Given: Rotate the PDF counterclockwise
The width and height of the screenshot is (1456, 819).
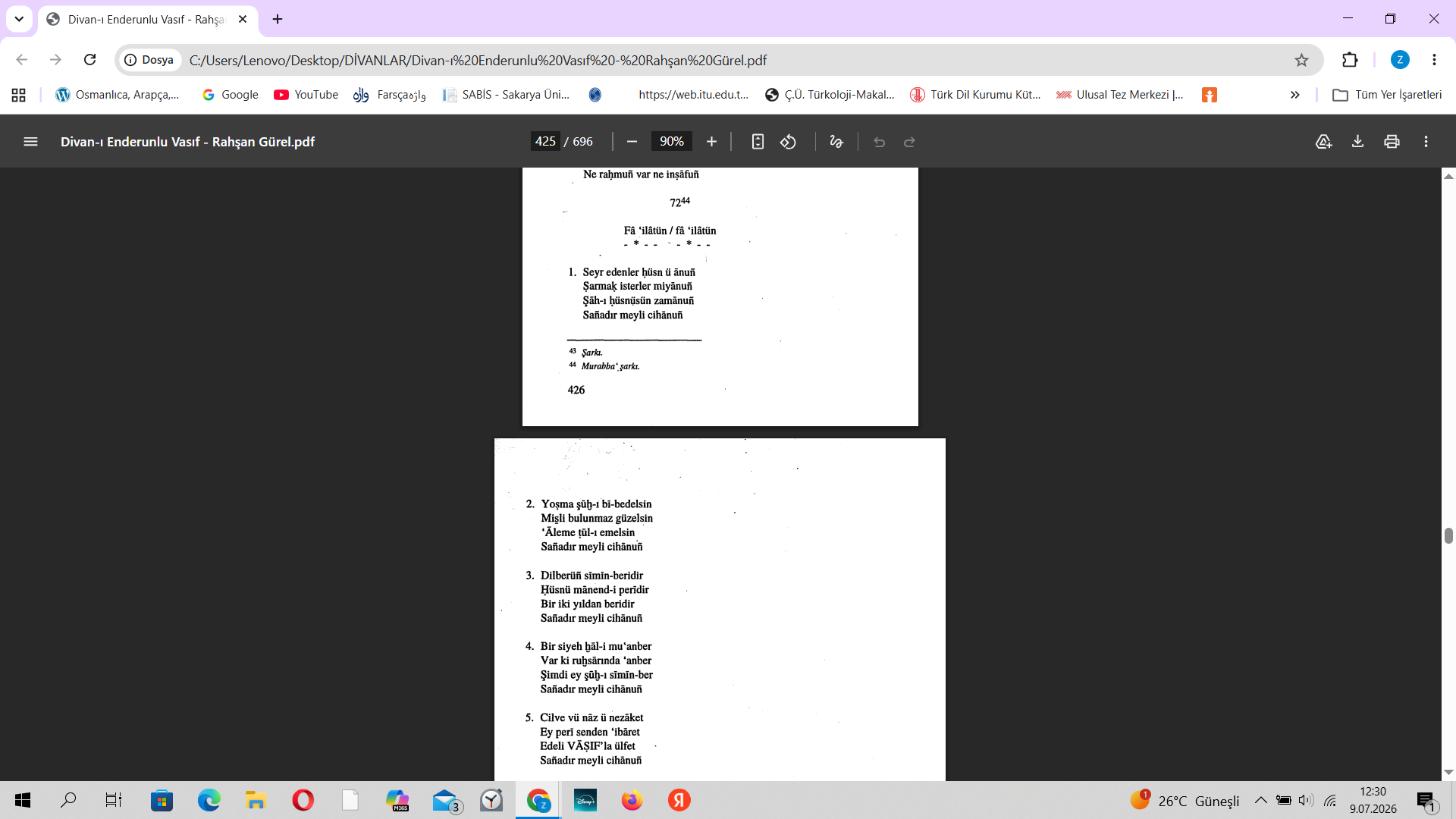Looking at the screenshot, I should (789, 142).
